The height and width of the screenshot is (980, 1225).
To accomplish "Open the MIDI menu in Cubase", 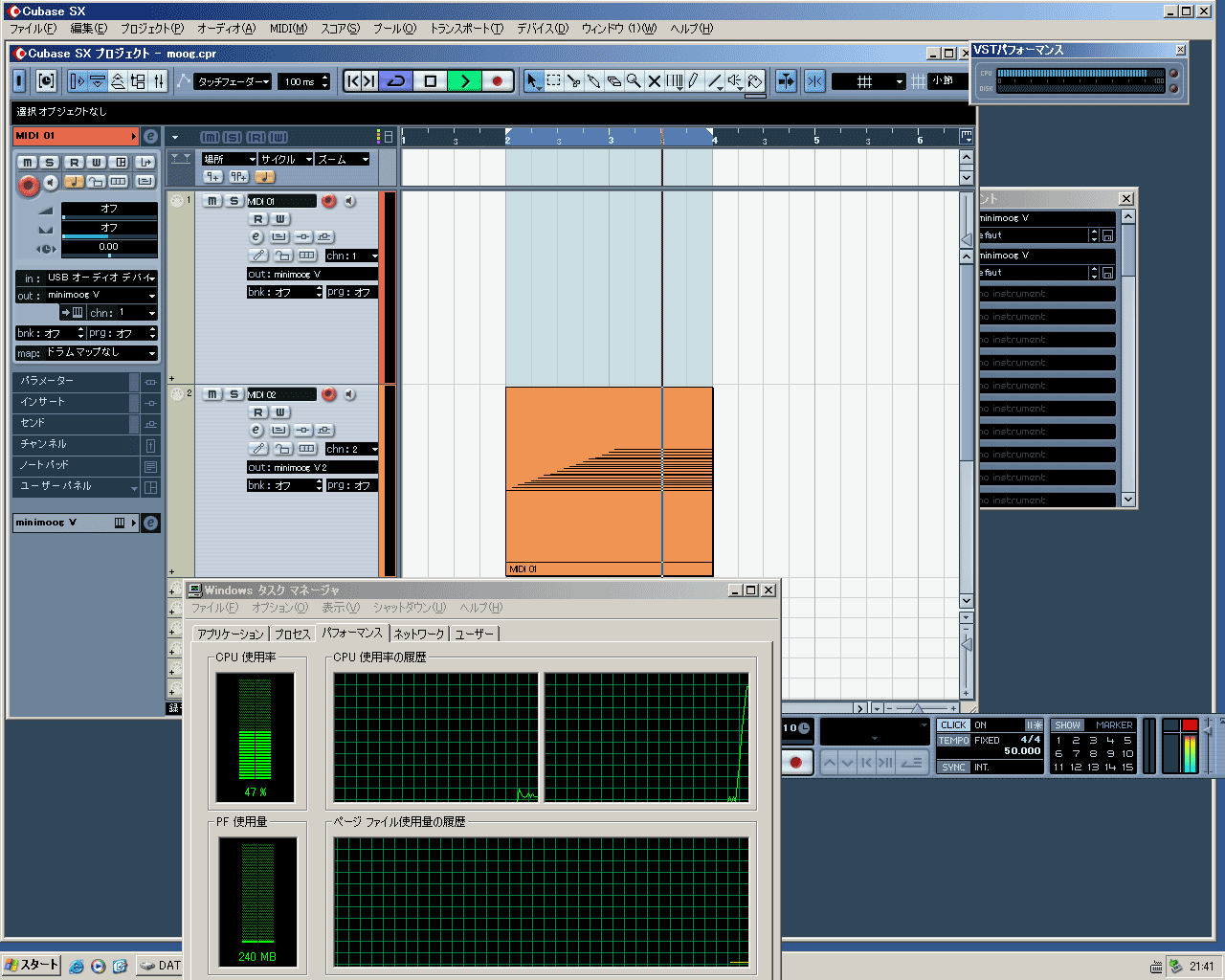I will click(x=288, y=29).
